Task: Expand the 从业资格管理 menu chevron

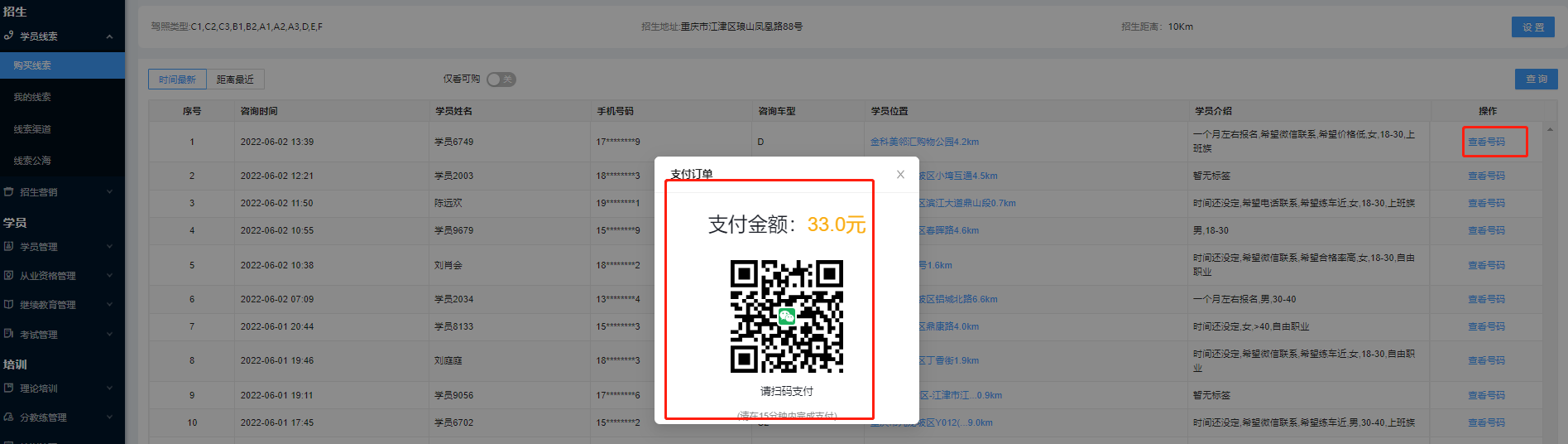Action: point(109,276)
